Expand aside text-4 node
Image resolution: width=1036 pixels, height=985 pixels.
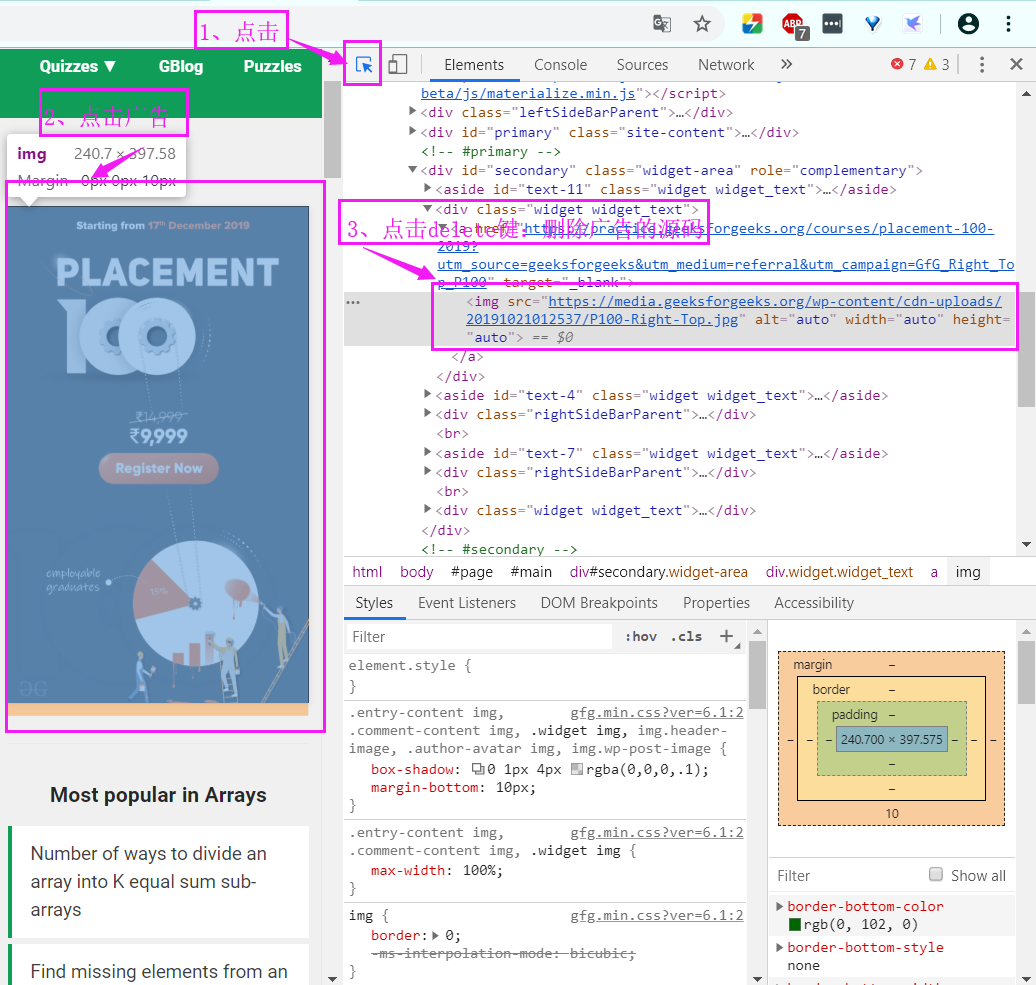(427, 394)
